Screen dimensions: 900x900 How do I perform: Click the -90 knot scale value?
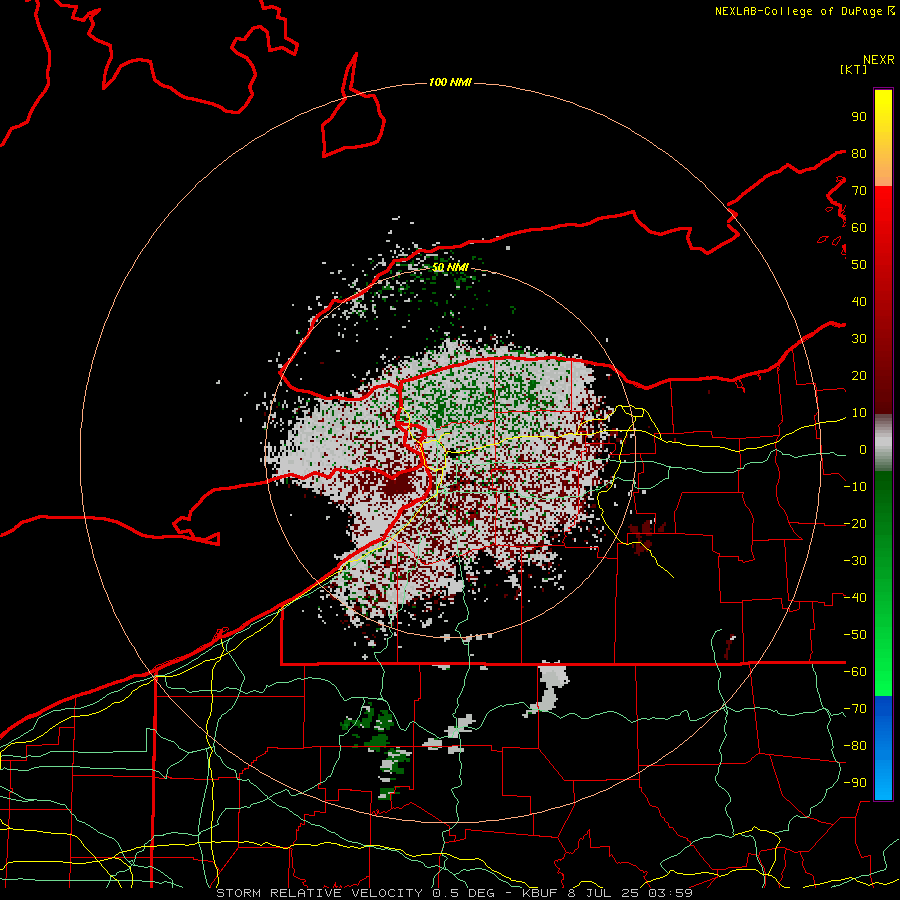coord(855,783)
